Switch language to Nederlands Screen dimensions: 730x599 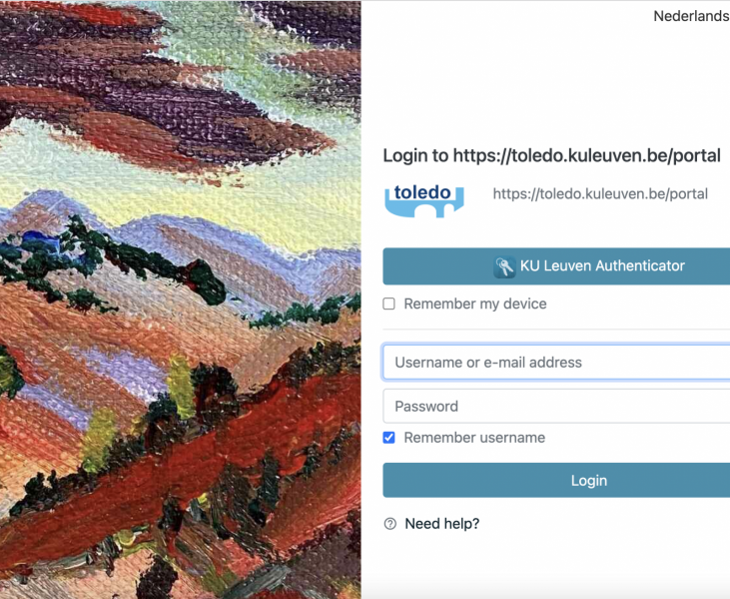pyautogui.click(x=691, y=16)
